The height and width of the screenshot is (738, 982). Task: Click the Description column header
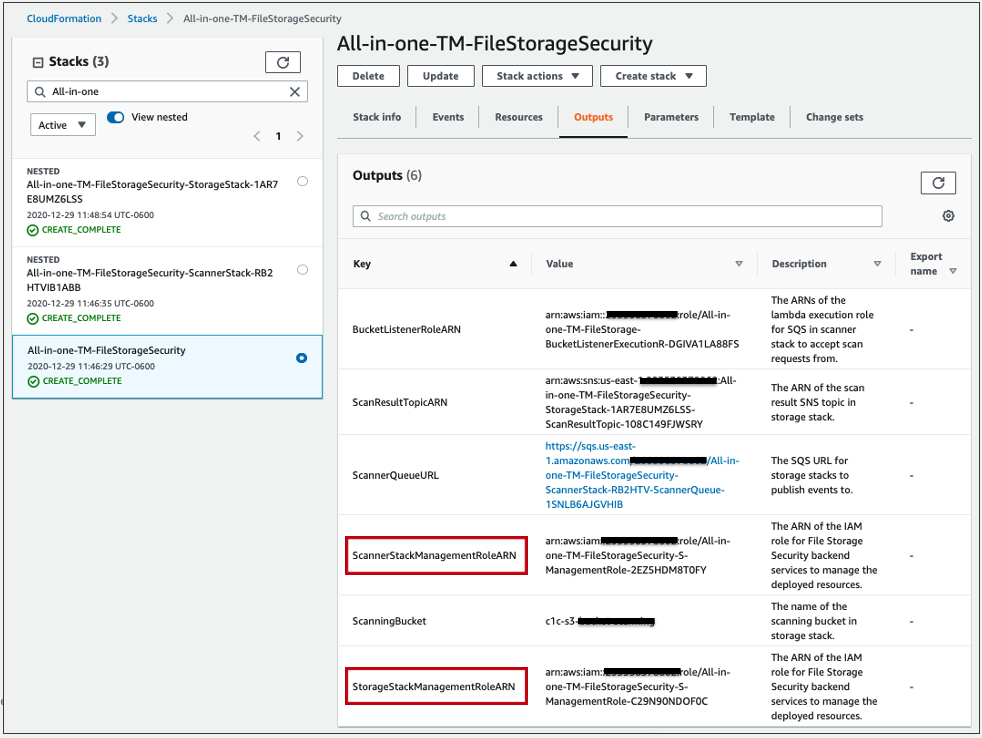(799, 264)
